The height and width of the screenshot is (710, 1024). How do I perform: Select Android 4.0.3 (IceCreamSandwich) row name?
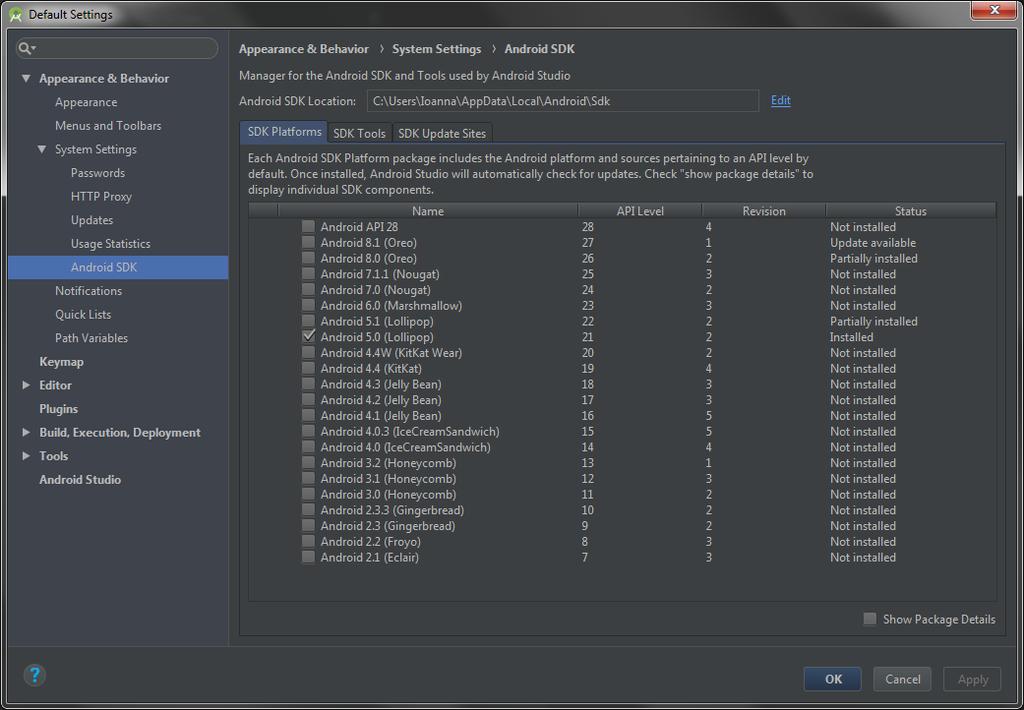[x=410, y=431]
